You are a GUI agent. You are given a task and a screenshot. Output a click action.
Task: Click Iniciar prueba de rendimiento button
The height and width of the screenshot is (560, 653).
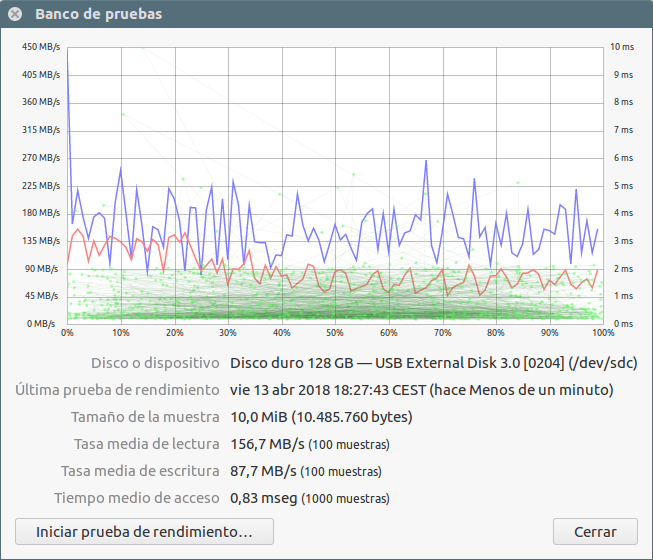pos(144,532)
